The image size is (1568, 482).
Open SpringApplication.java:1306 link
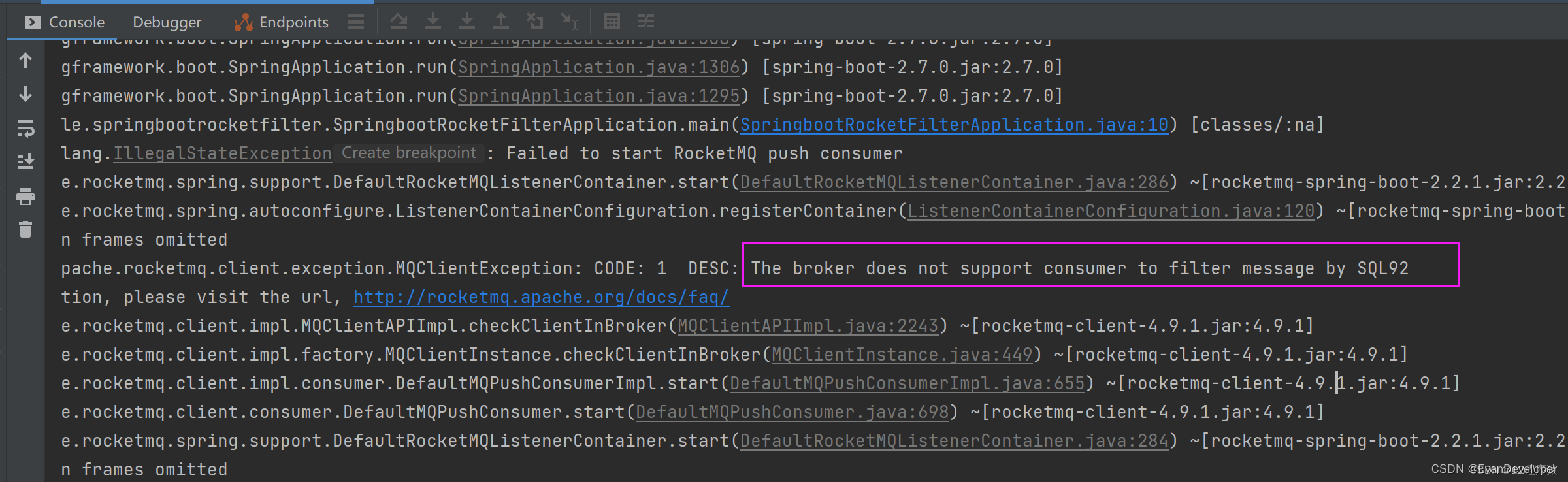599,67
